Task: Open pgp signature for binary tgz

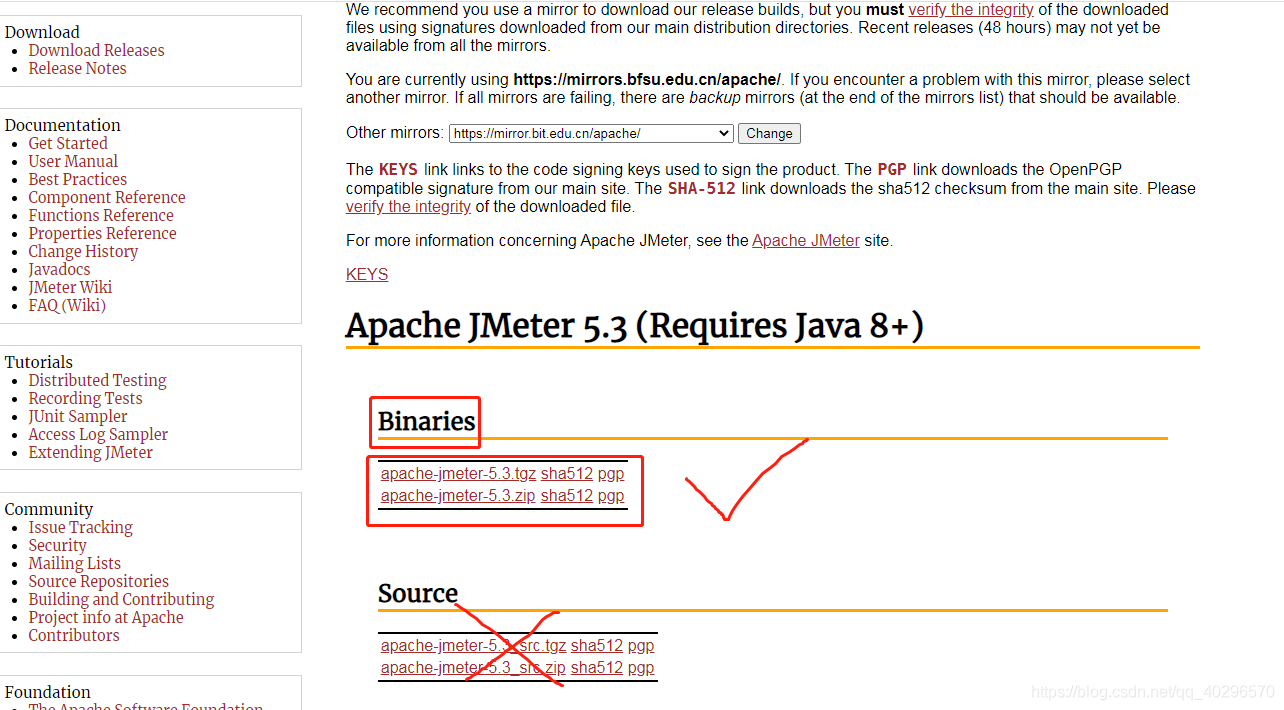Action: point(611,473)
